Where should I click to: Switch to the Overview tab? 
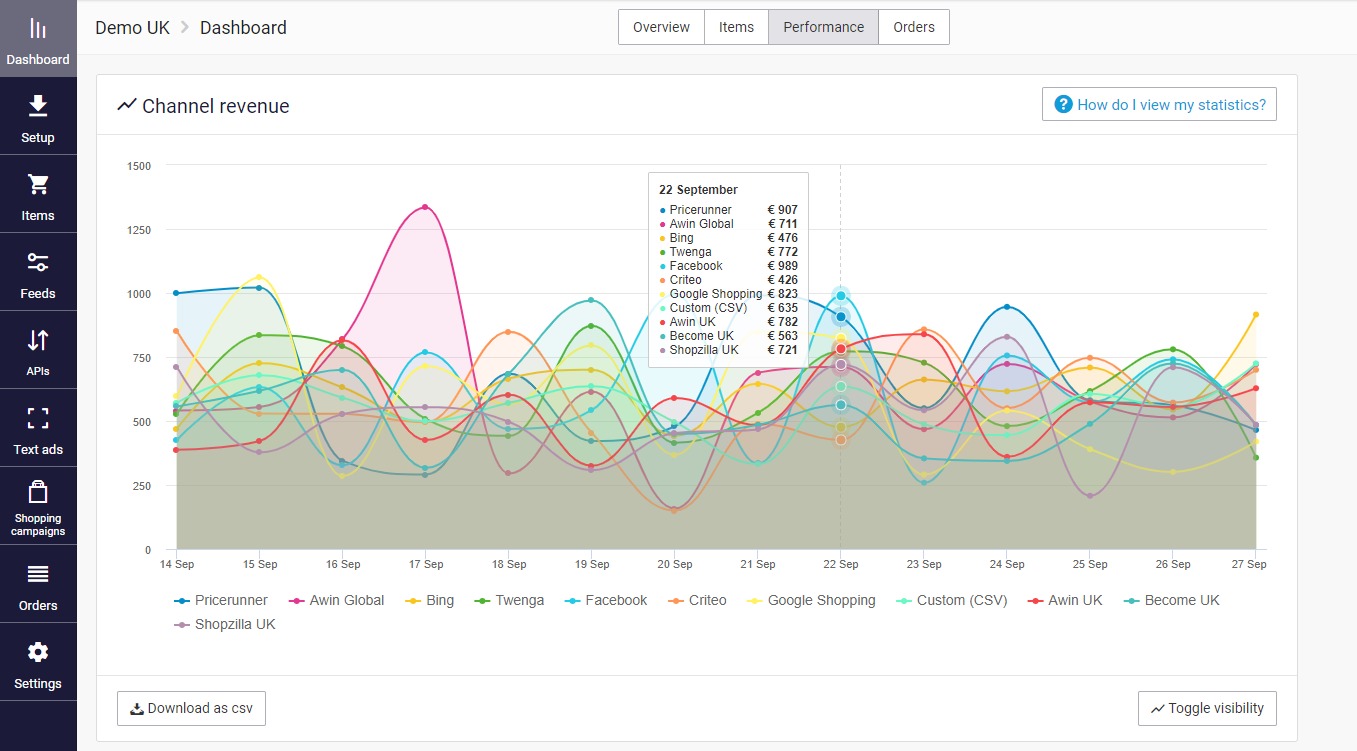[x=661, y=27]
